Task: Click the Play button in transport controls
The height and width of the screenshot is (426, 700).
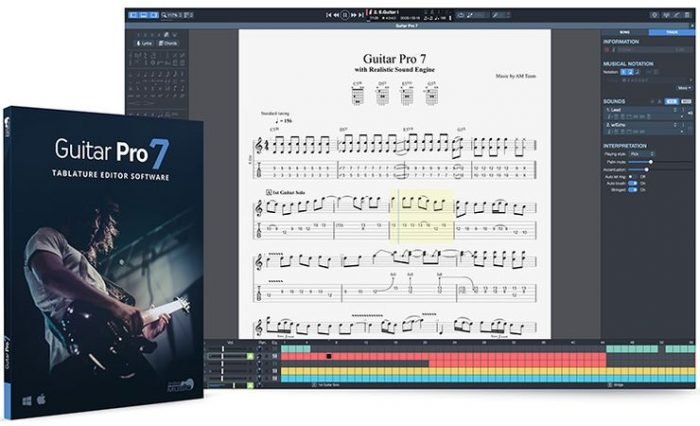Action: point(344,16)
